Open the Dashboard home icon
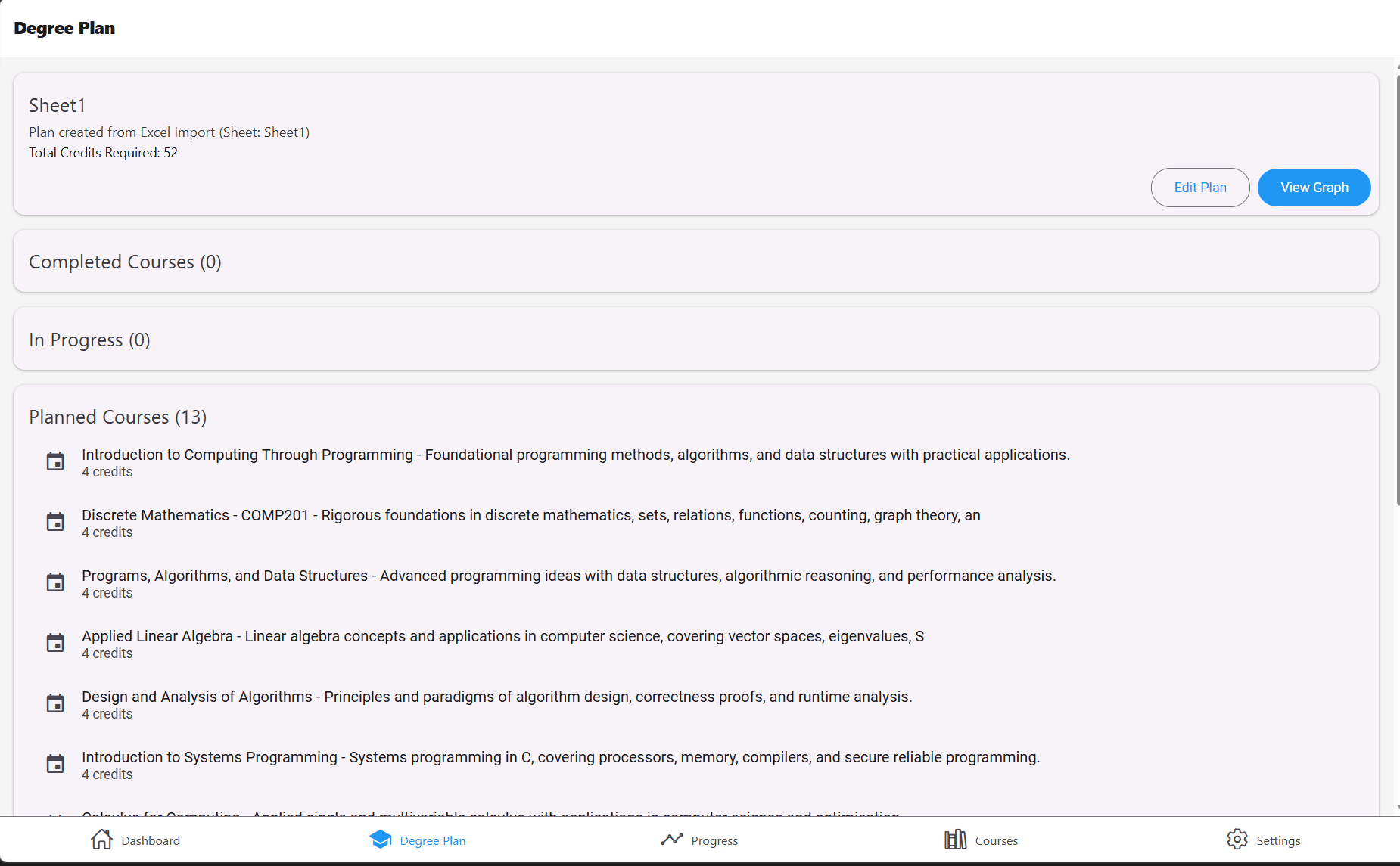 [x=101, y=840]
